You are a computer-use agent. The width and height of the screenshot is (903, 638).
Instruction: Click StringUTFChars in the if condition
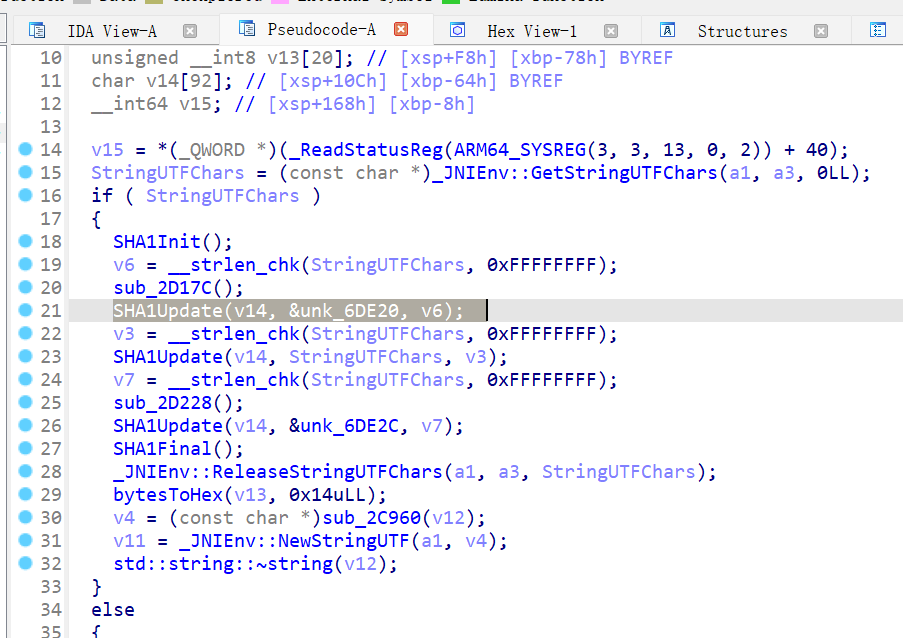click(x=223, y=196)
